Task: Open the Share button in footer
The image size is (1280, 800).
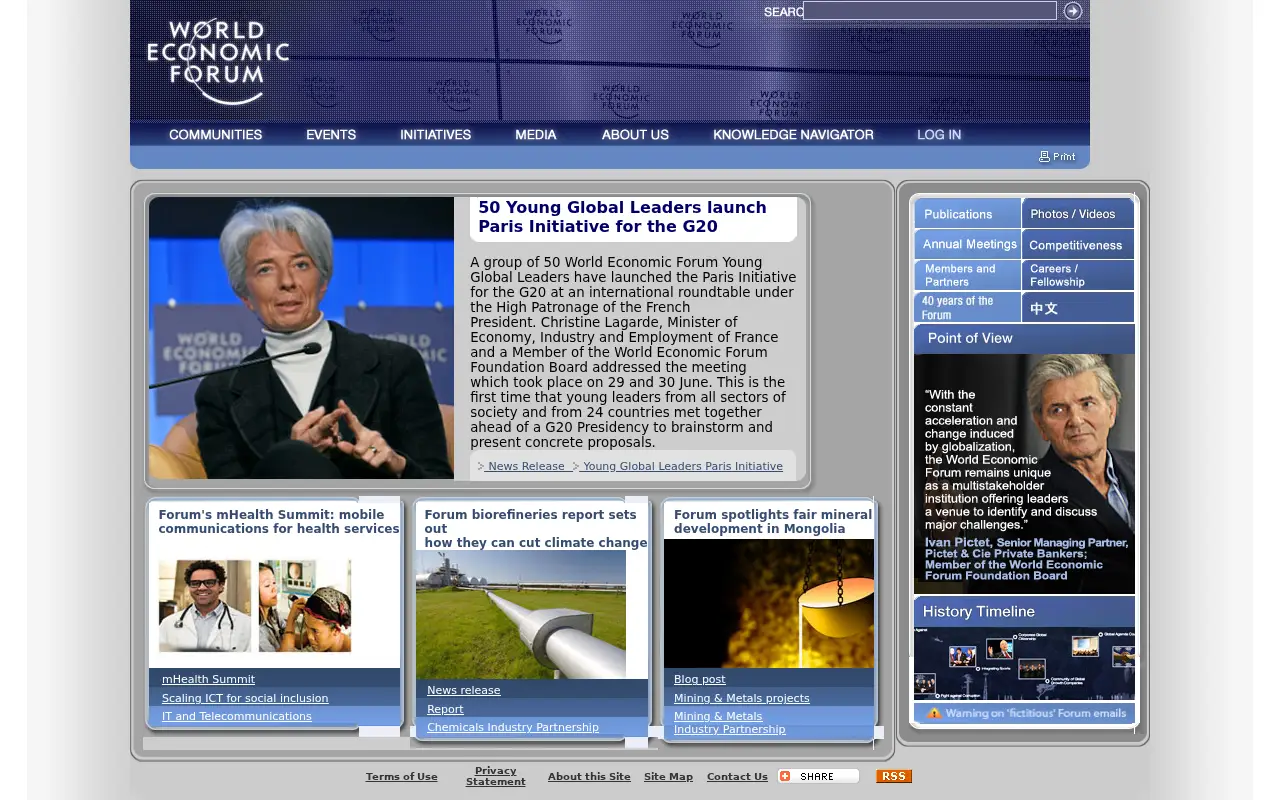Action: [818, 776]
